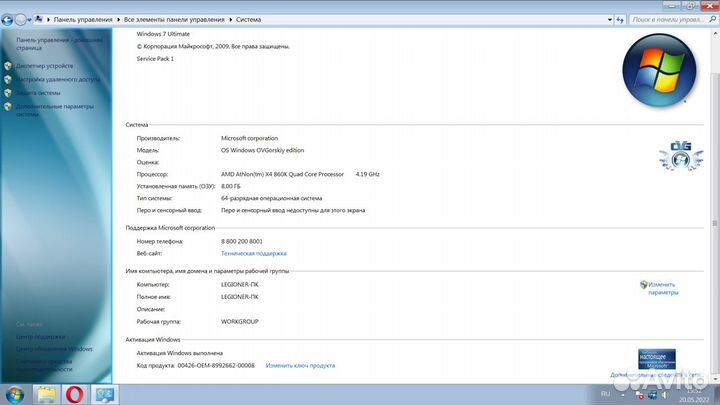Expand arrow before Система breadcrumb

[x=231, y=20]
